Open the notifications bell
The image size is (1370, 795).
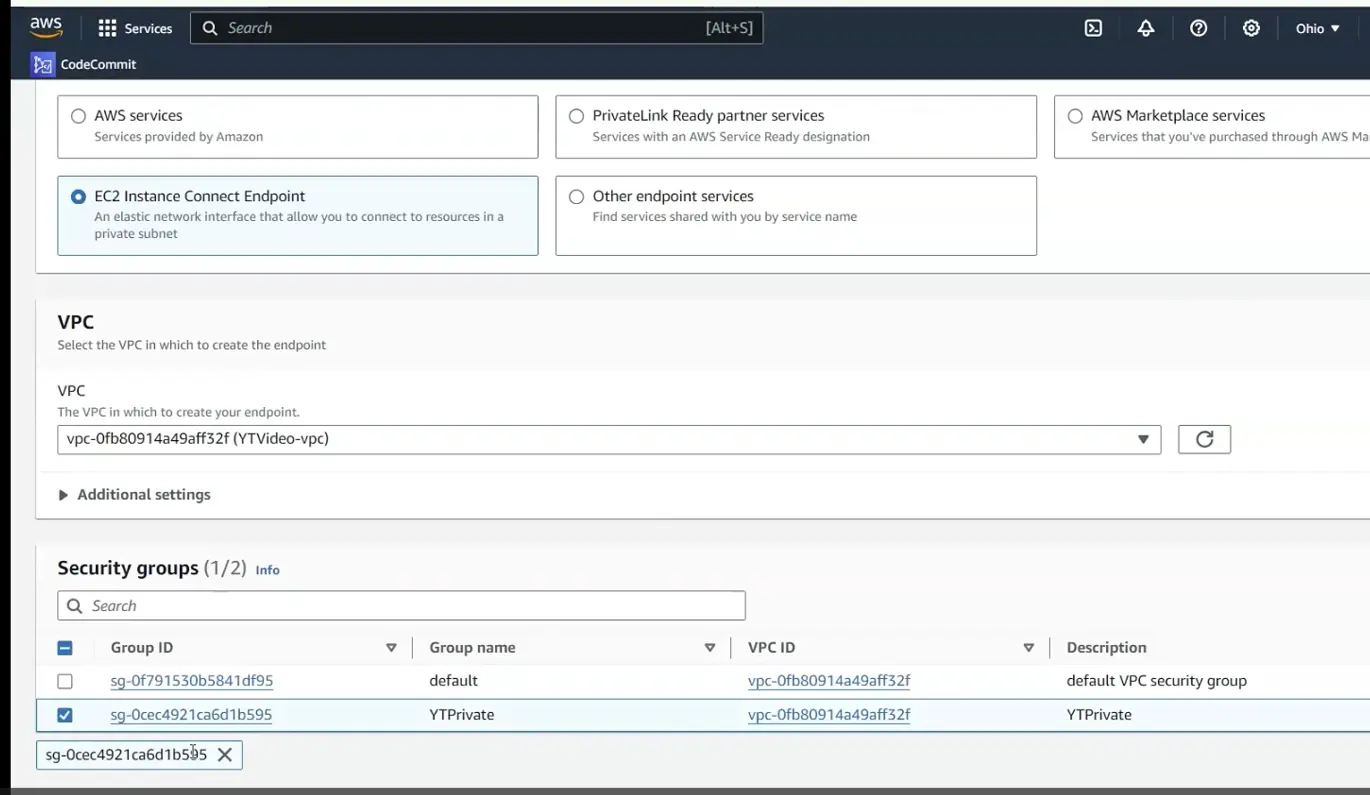tap(1145, 28)
